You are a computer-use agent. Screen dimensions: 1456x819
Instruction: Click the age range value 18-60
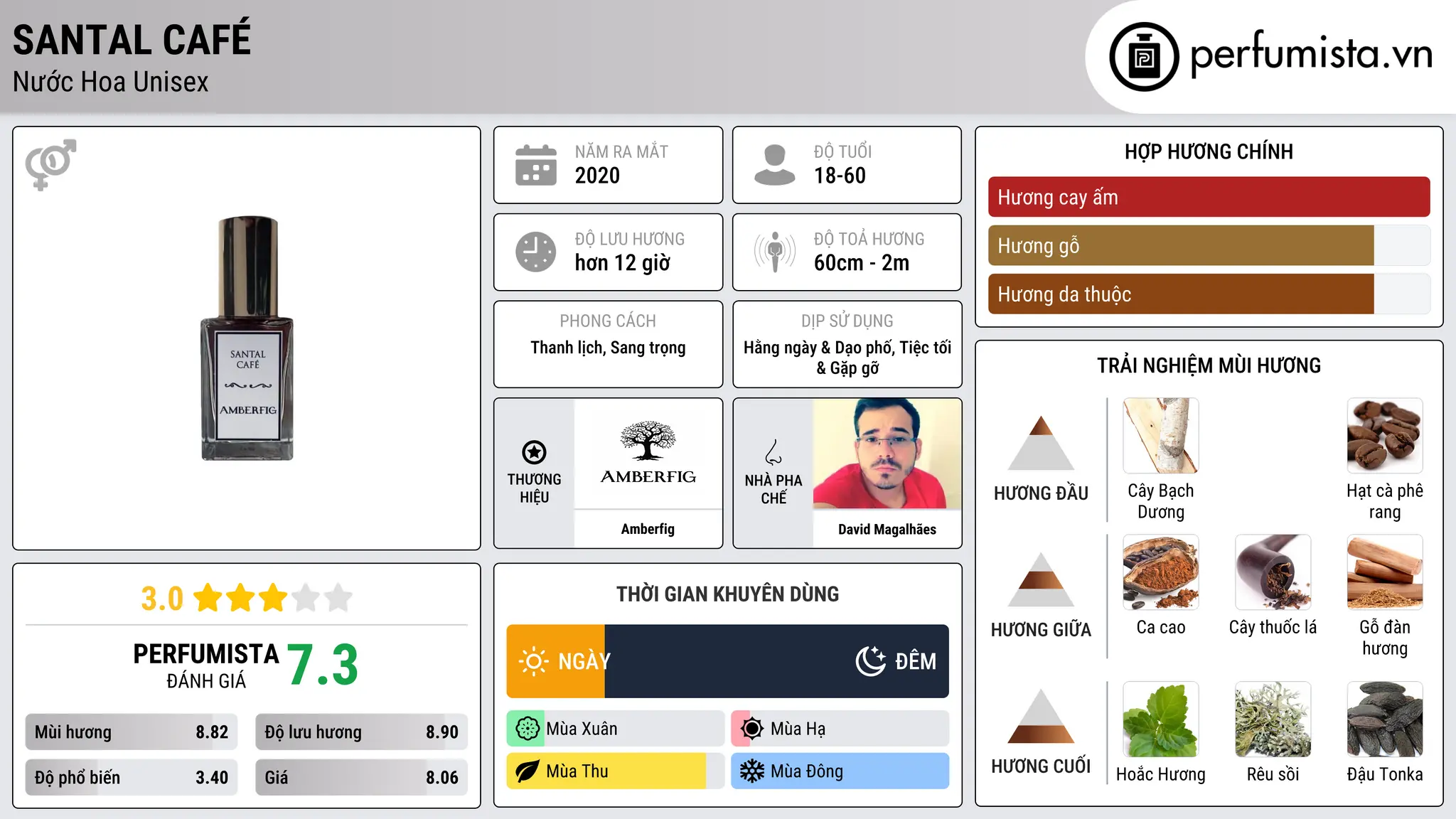point(840,176)
